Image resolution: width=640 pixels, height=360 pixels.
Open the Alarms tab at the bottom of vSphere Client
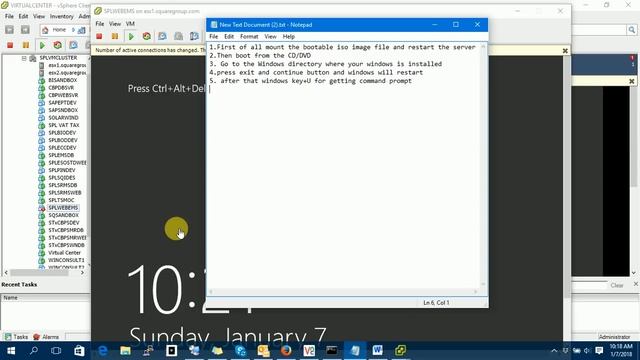click(x=46, y=337)
